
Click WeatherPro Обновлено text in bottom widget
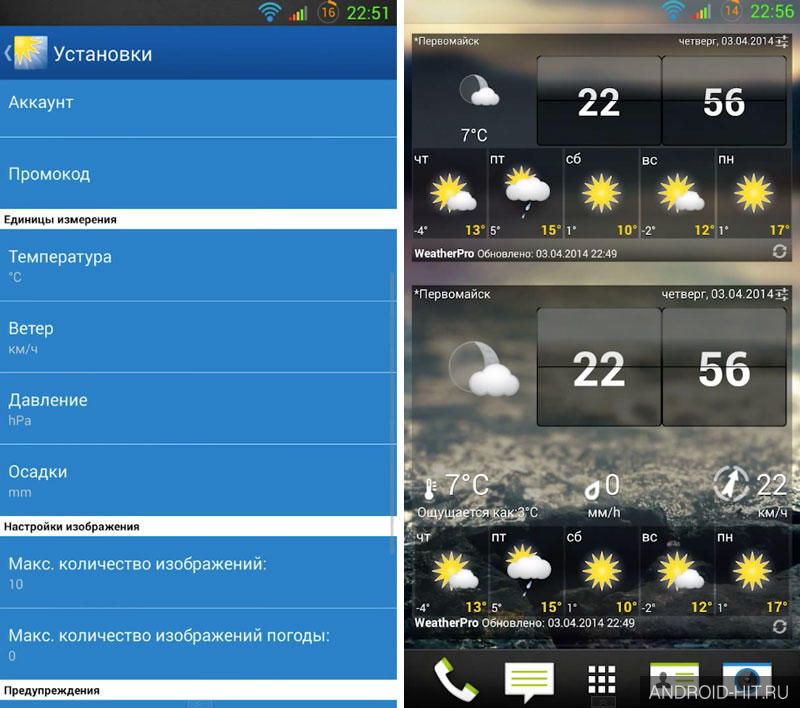[524, 623]
